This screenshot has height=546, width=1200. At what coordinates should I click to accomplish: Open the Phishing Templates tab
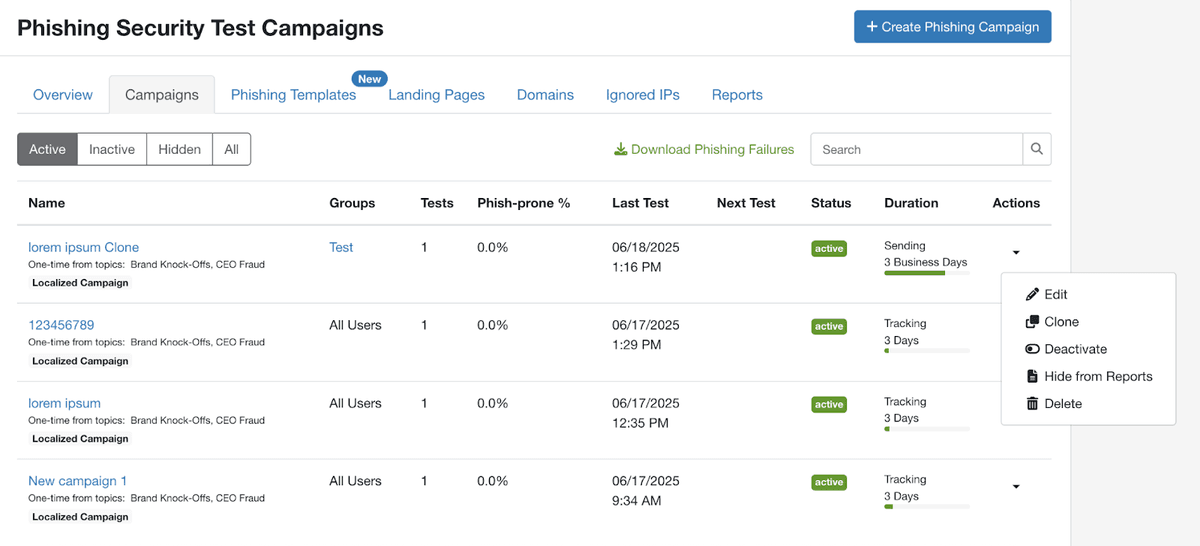click(293, 95)
